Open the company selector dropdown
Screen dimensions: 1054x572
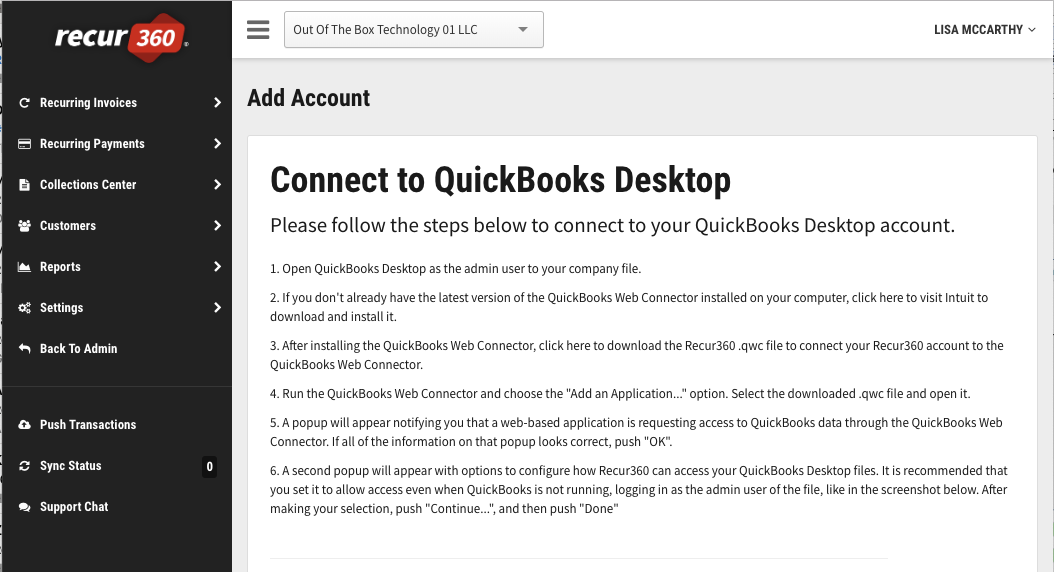[x=413, y=30]
